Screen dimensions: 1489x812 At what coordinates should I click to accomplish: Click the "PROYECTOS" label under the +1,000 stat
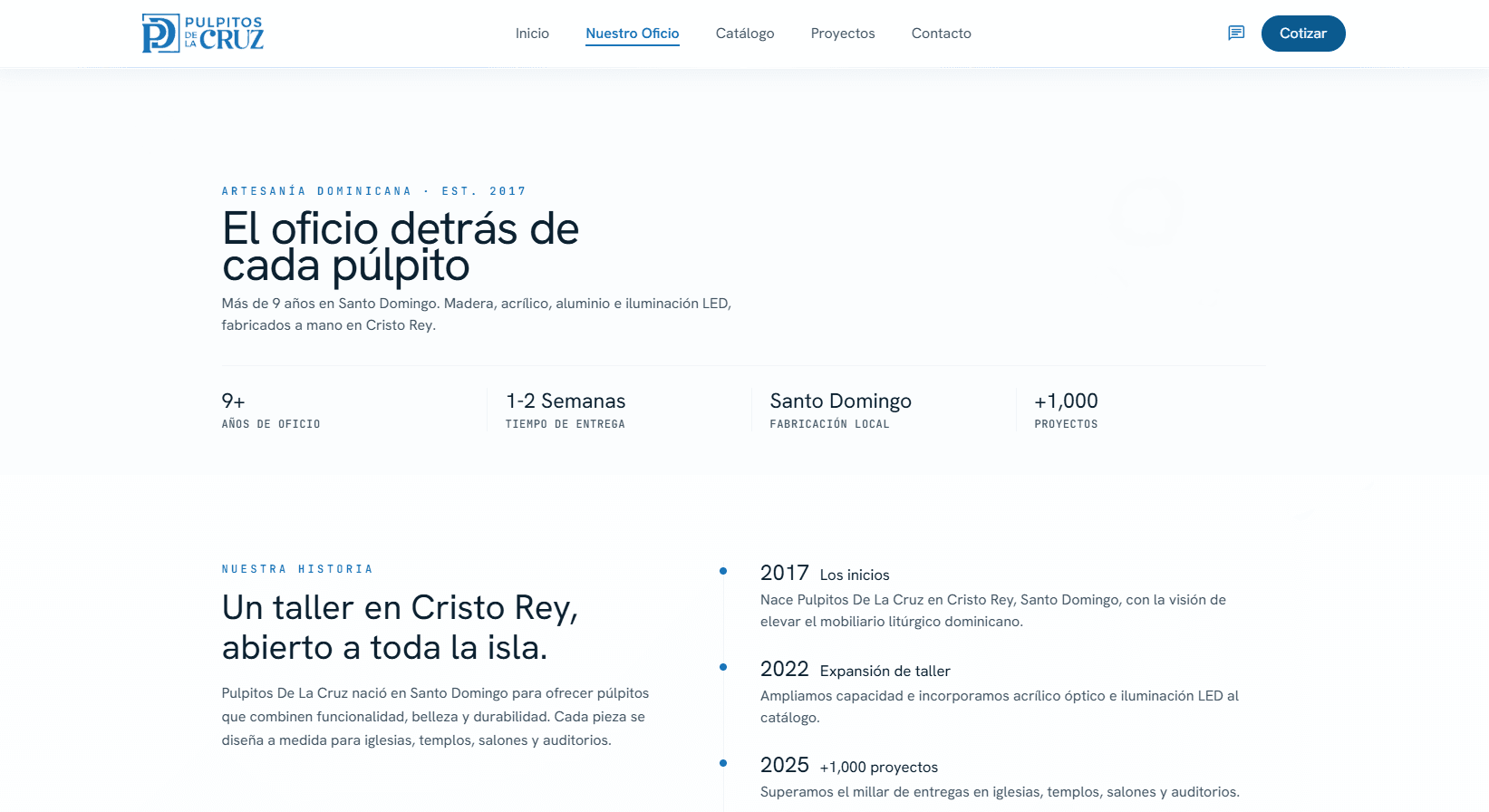[x=1067, y=424]
